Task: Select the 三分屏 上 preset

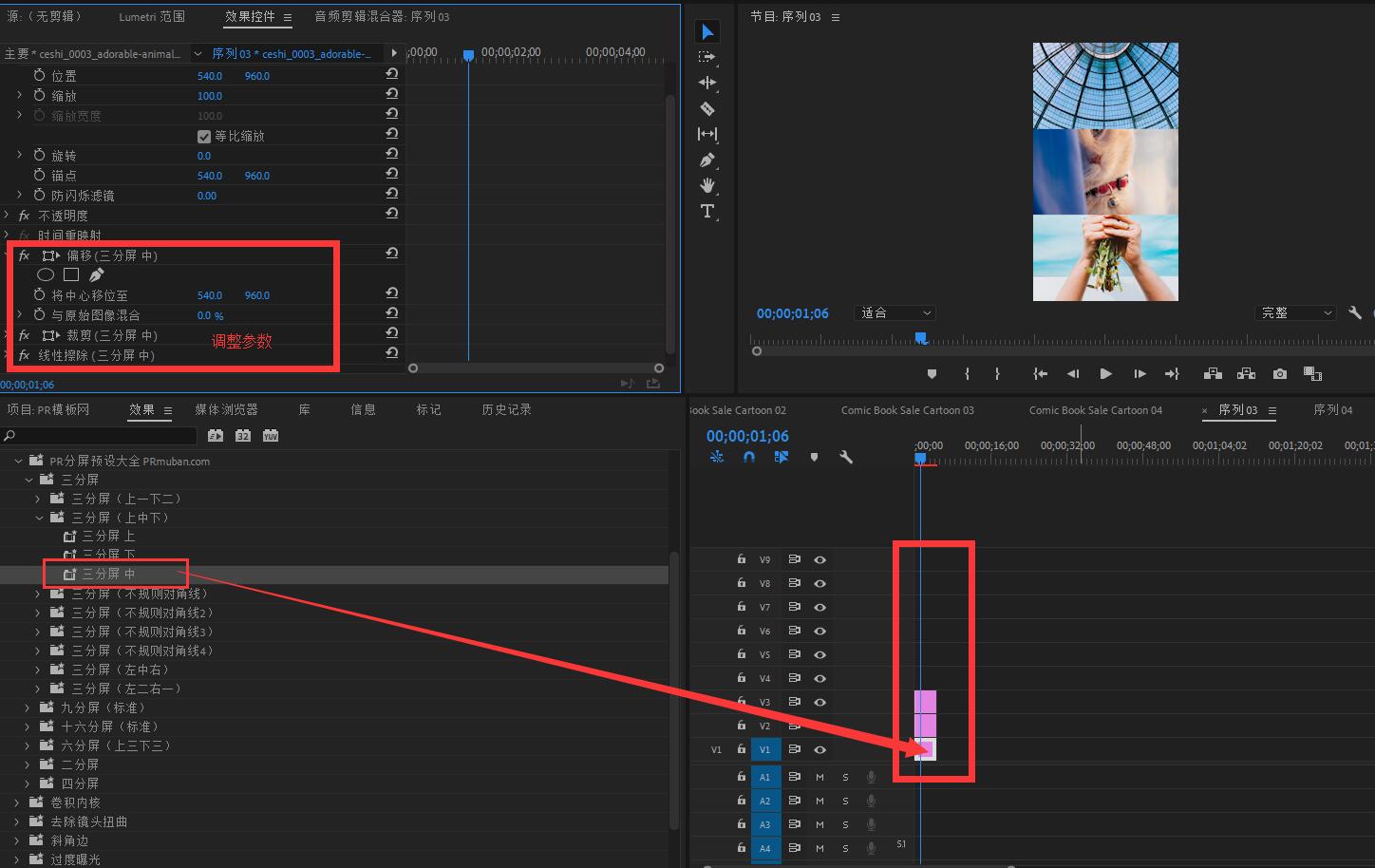Action: [x=107, y=536]
